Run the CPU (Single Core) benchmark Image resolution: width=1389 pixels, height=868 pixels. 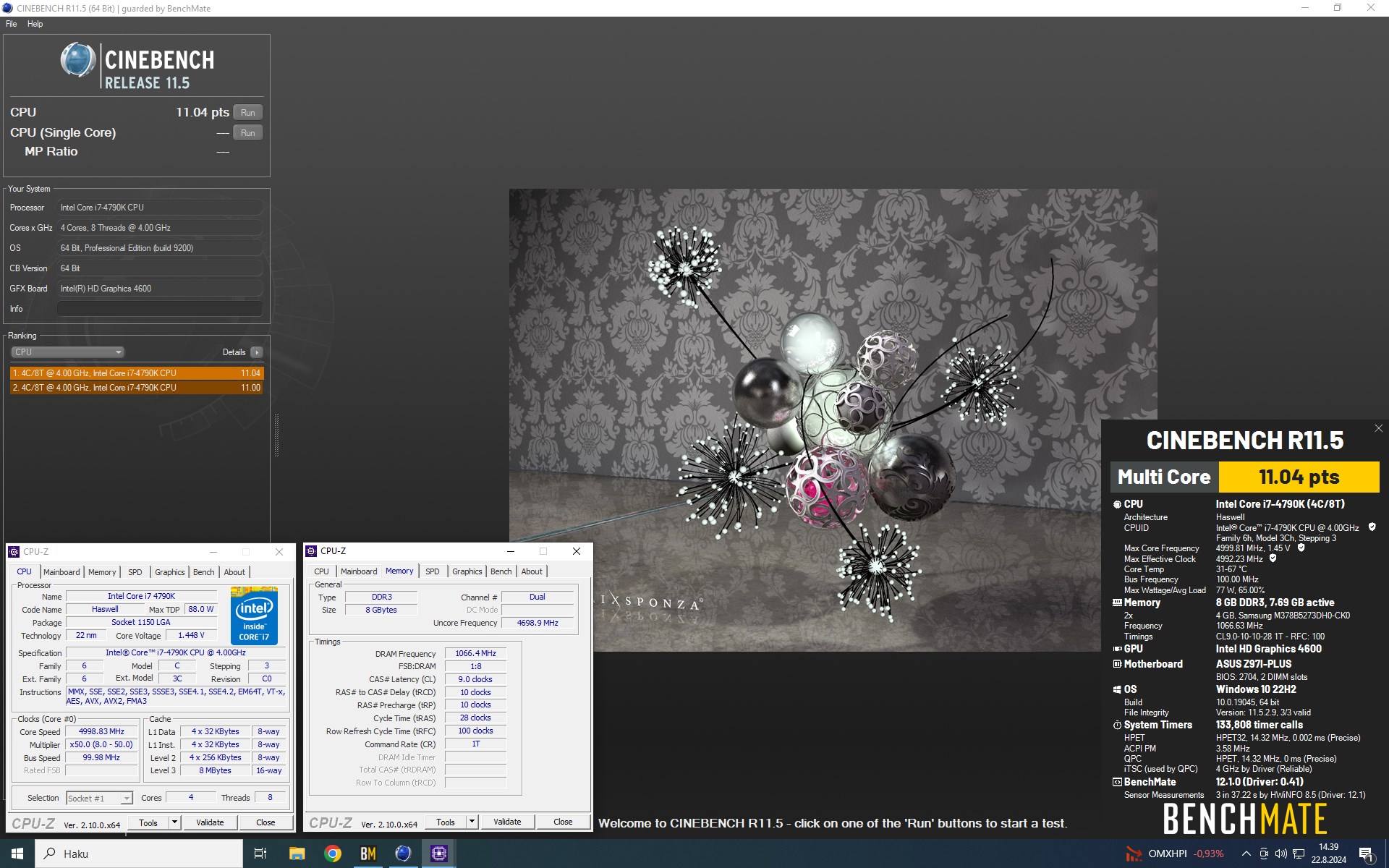pyautogui.click(x=247, y=133)
